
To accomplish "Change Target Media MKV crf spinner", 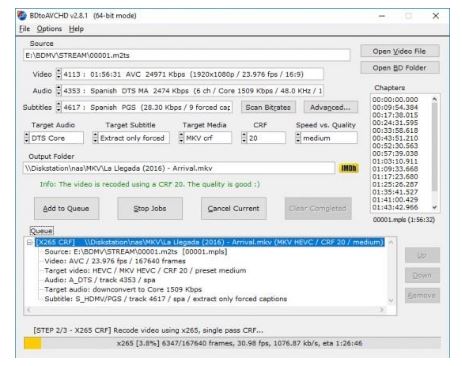I will 181,138.
